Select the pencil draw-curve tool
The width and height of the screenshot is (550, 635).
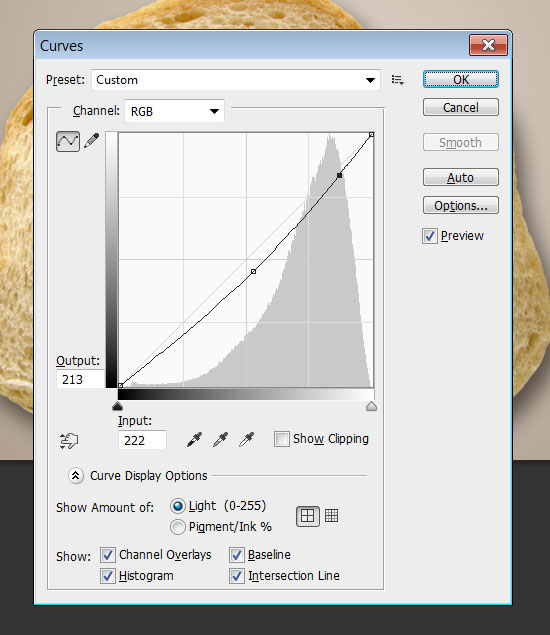(x=92, y=141)
